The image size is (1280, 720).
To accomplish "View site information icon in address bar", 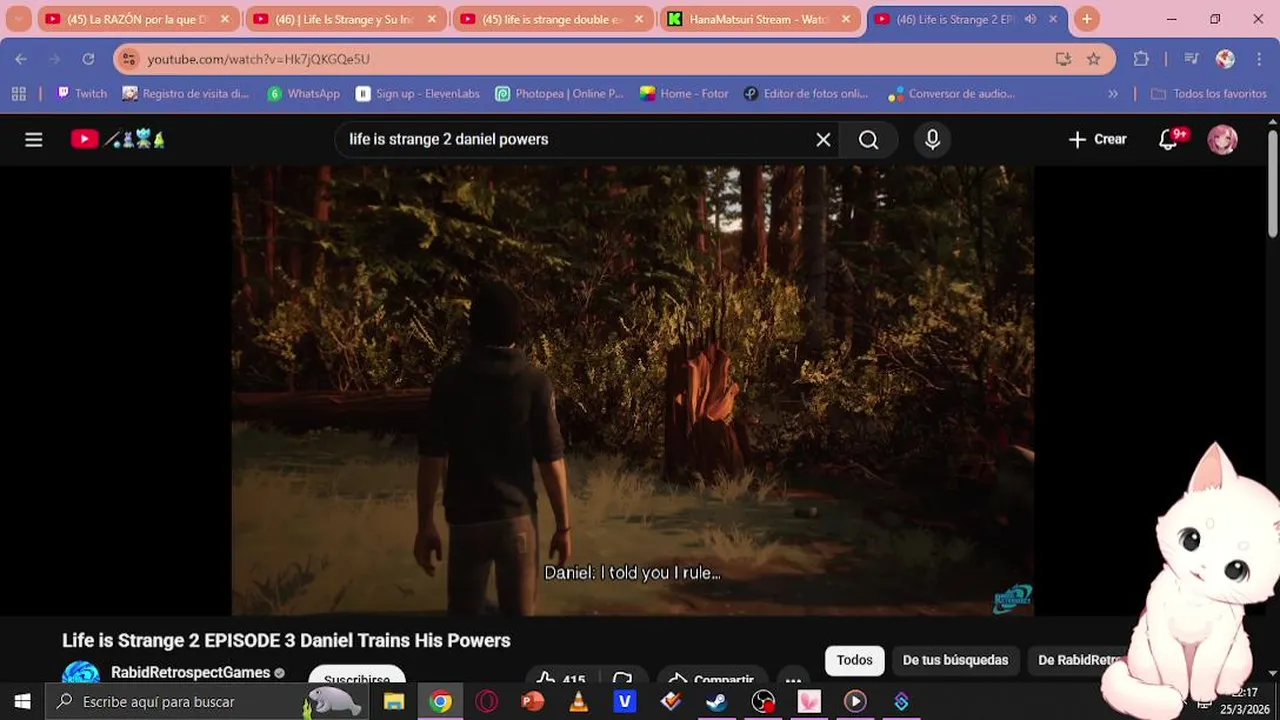I will tap(128, 59).
